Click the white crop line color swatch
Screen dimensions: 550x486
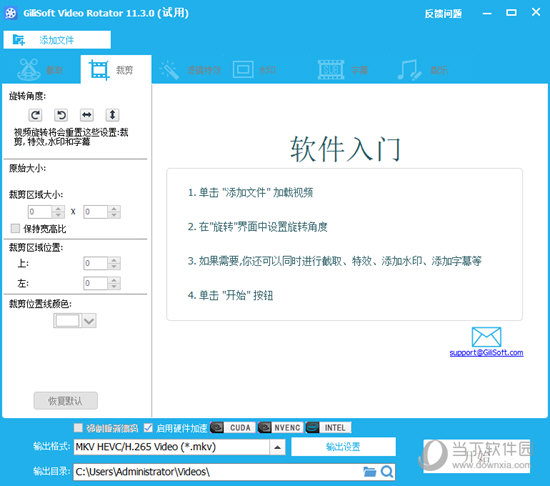point(67,320)
